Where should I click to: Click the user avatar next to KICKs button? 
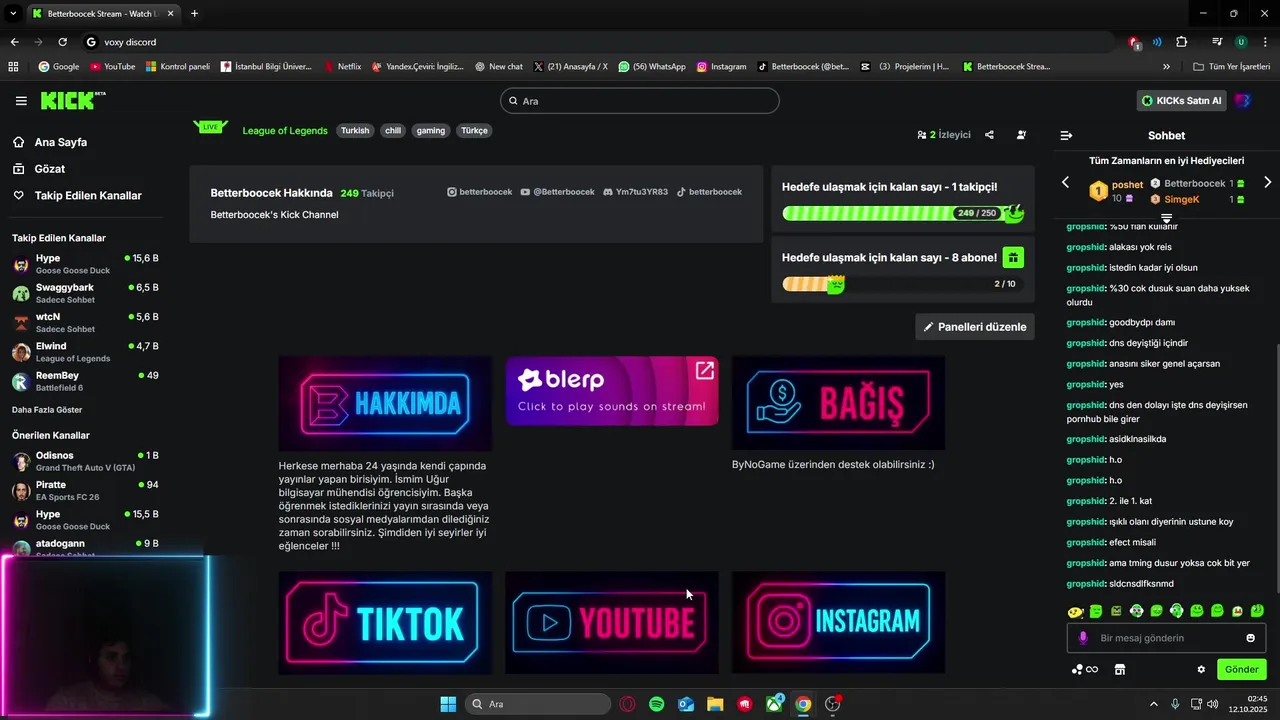(x=1242, y=100)
